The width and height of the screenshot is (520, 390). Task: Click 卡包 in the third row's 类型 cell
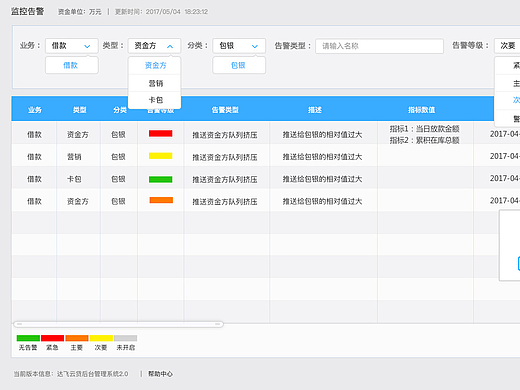click(x=74, y=179)
